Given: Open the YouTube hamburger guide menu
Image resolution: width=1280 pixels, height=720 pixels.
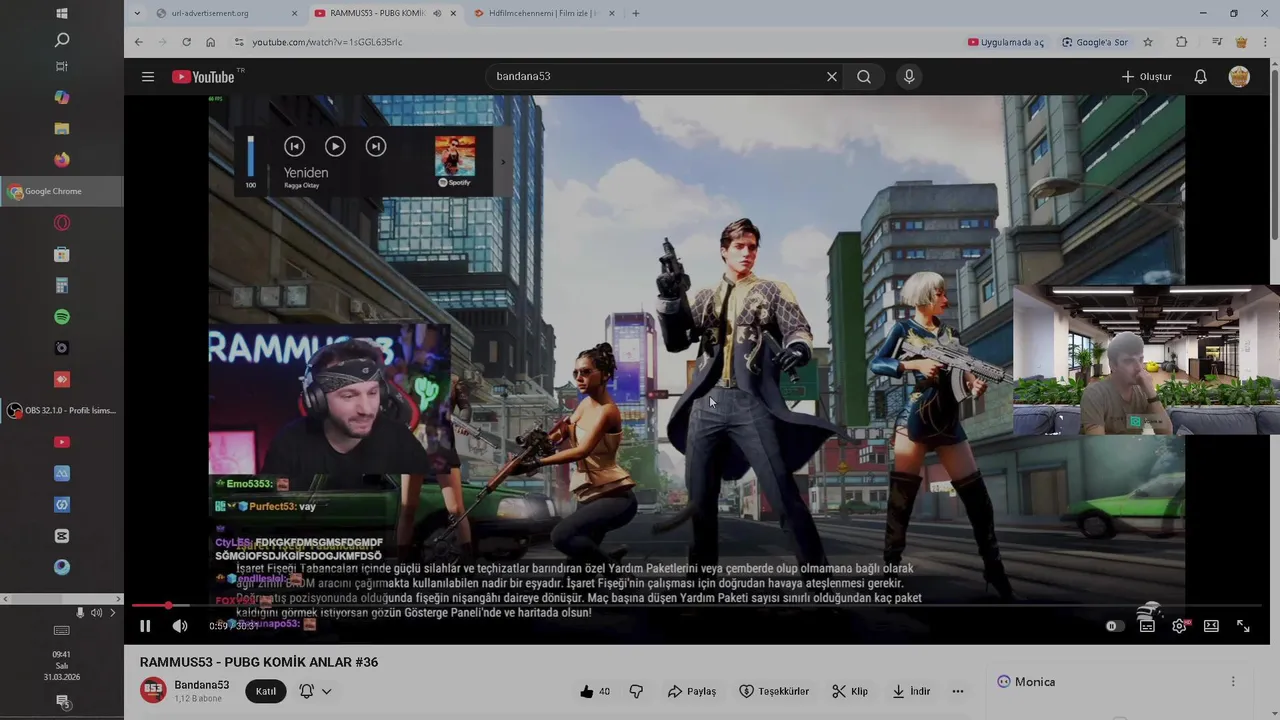Looking at the screenshot, I should [148, 77].
